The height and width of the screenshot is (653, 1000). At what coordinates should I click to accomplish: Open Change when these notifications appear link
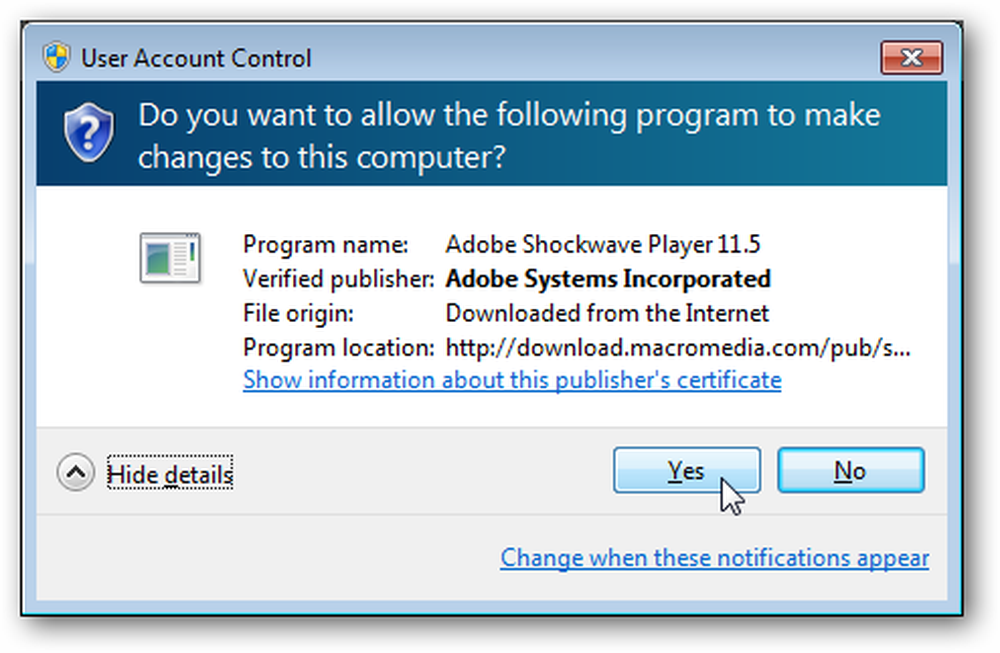coord(714,558)
